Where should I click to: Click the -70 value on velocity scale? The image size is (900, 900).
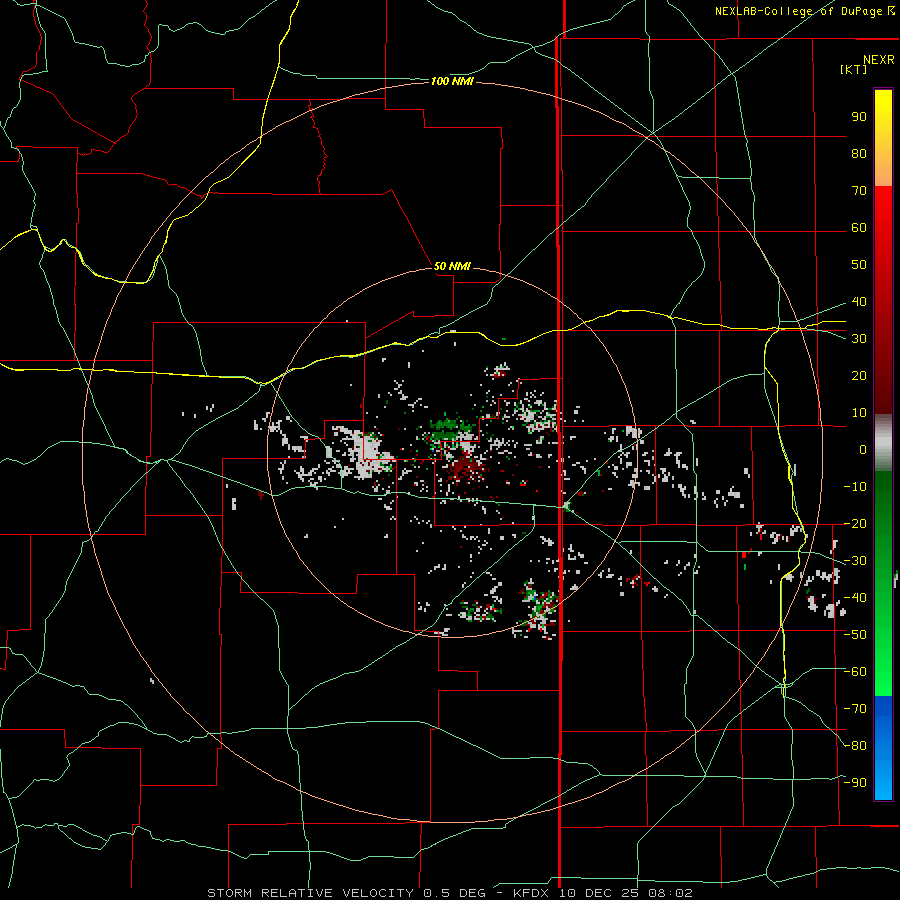pyautogui.click(x=855, y=709)
